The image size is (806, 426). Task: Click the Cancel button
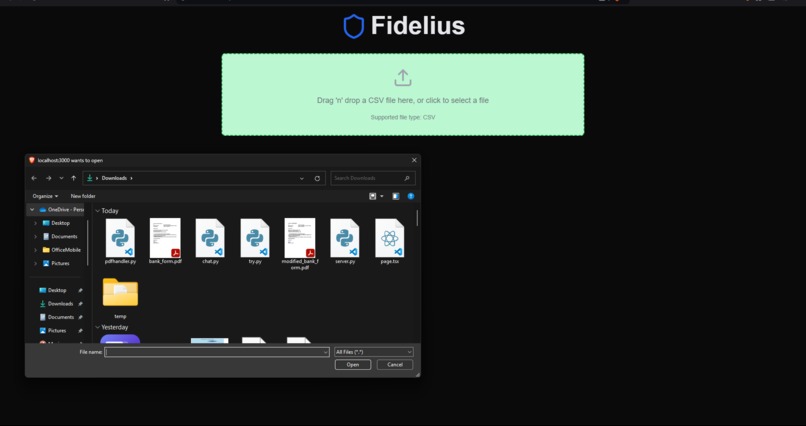(395, 365)
